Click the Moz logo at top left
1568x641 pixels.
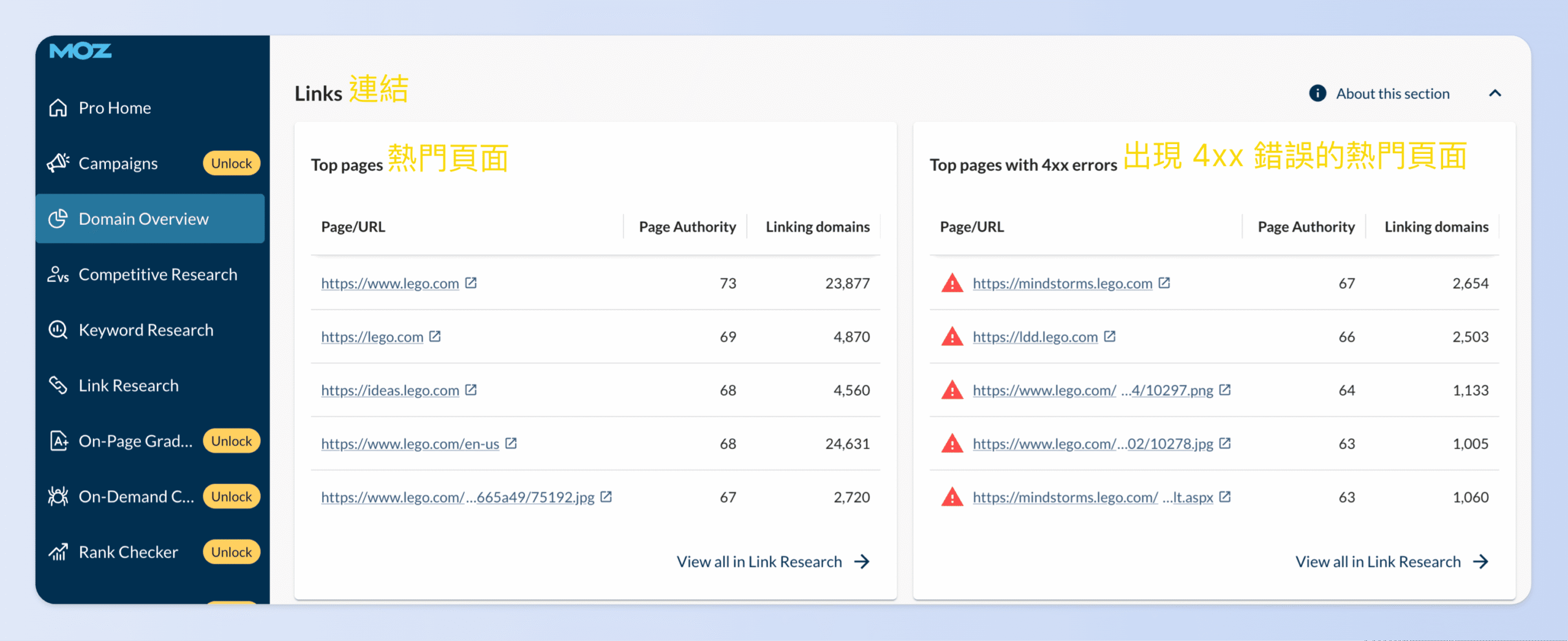(x=81, y=51)
